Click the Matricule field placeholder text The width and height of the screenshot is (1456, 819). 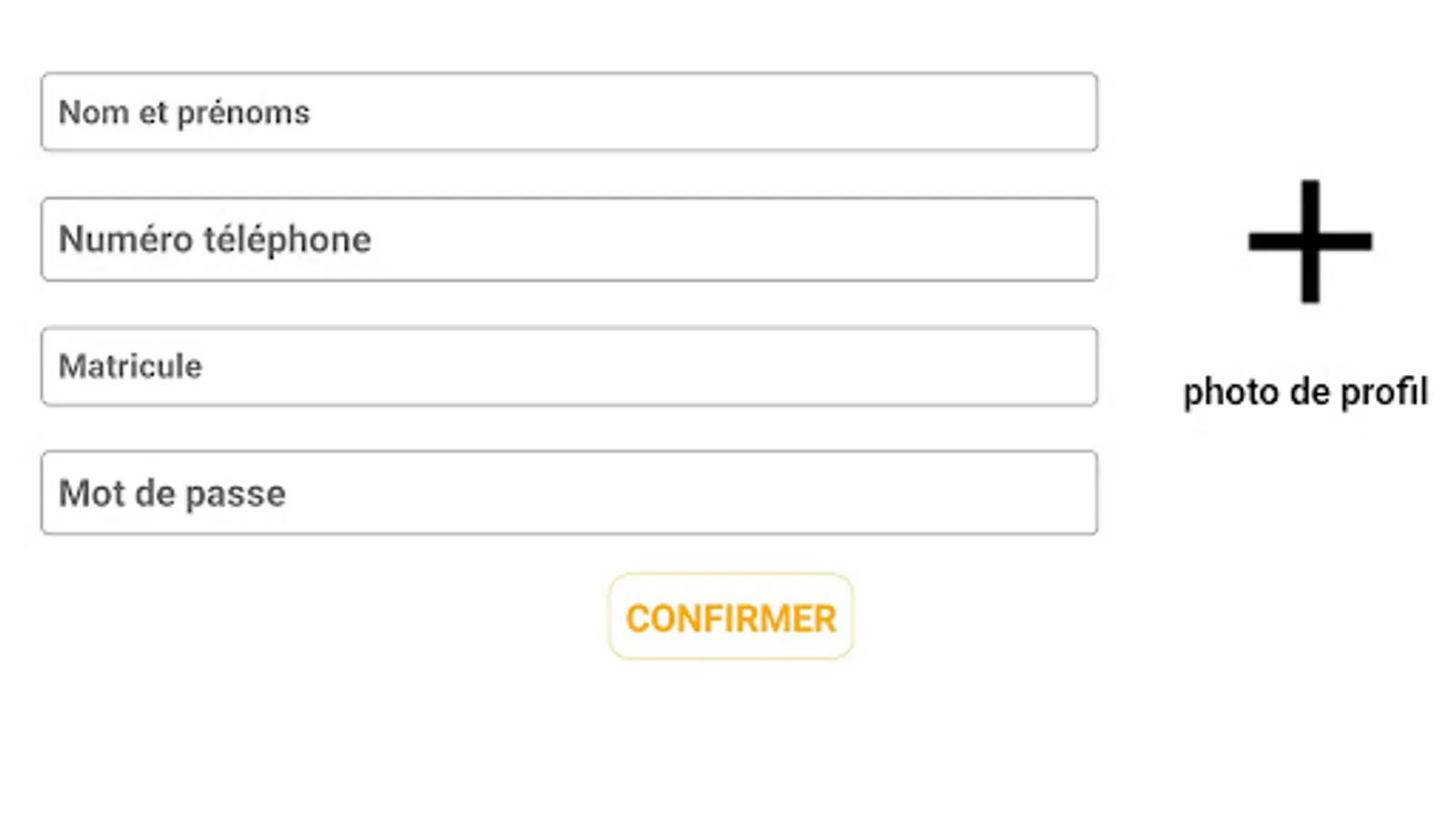click(x=130, y=366)
